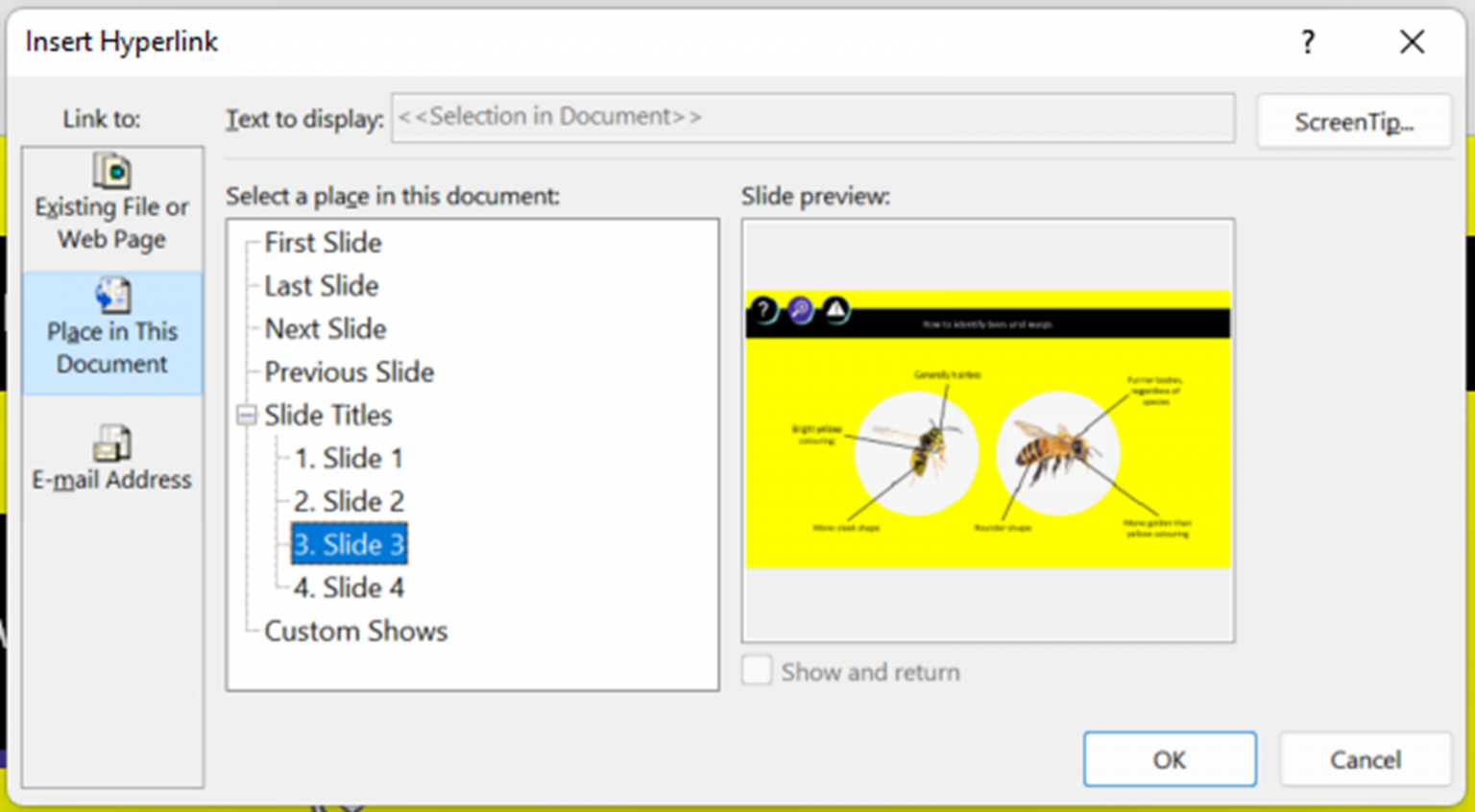Cancel the Insert Hyperlink dialog
The height and width of the screenshot is (812, 1475).
pos(1365,759)
